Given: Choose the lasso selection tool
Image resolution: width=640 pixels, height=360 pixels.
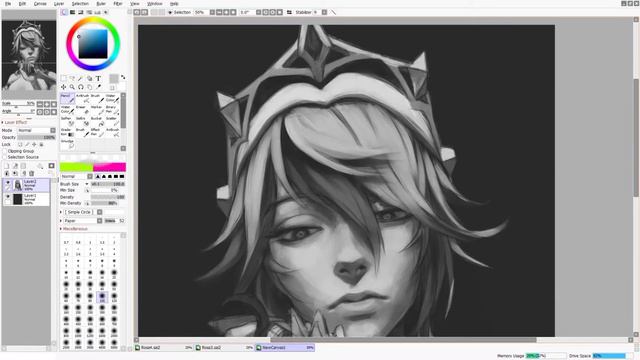Looking at the screenshot, I should pos(72,78).
